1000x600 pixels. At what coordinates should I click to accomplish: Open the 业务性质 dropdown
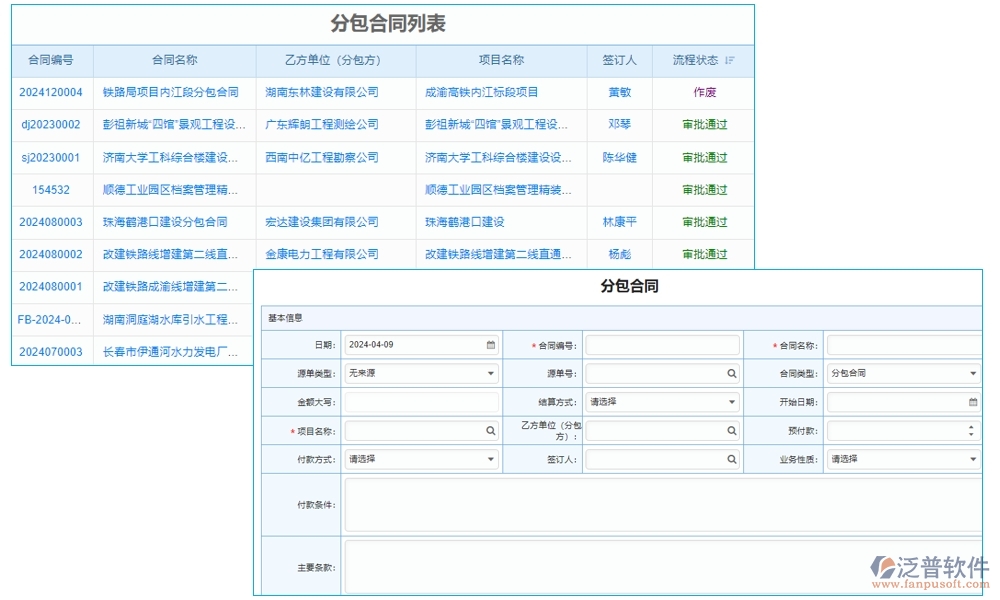971,459
